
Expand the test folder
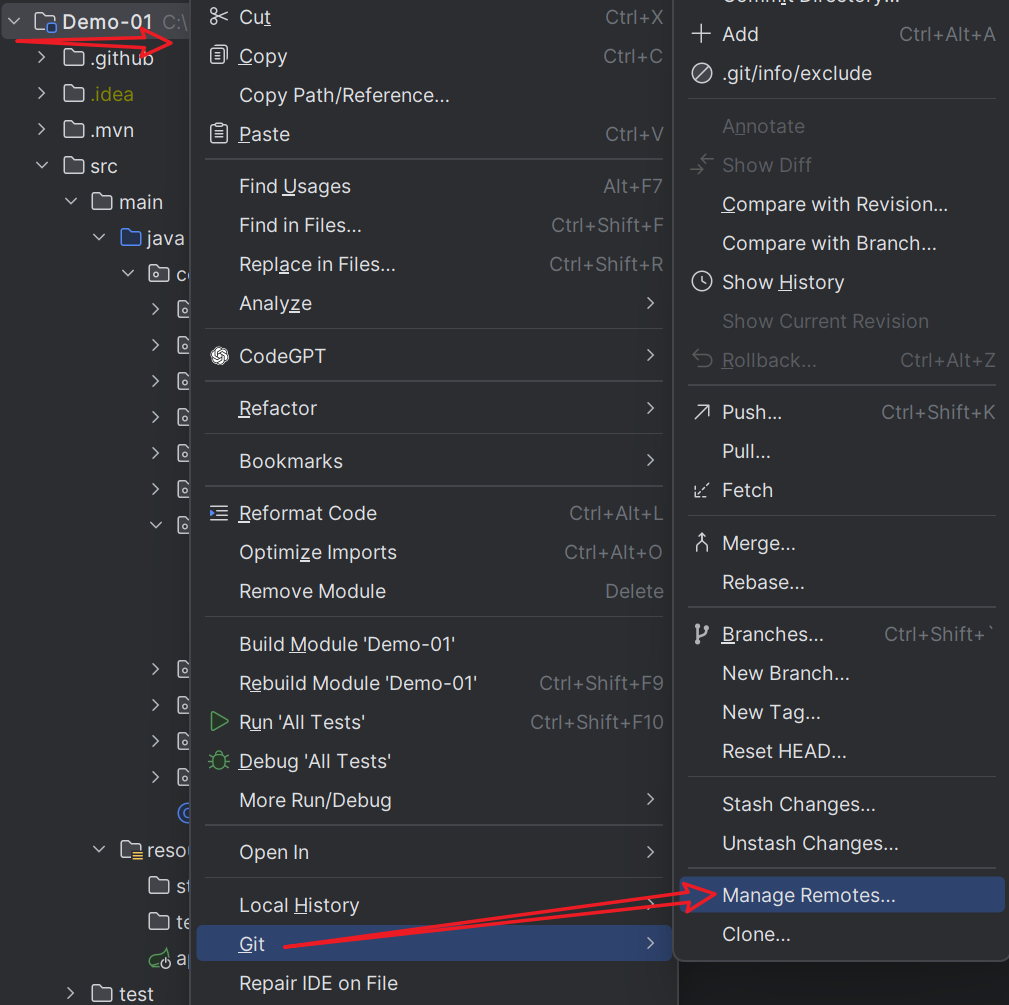point(70,993)
